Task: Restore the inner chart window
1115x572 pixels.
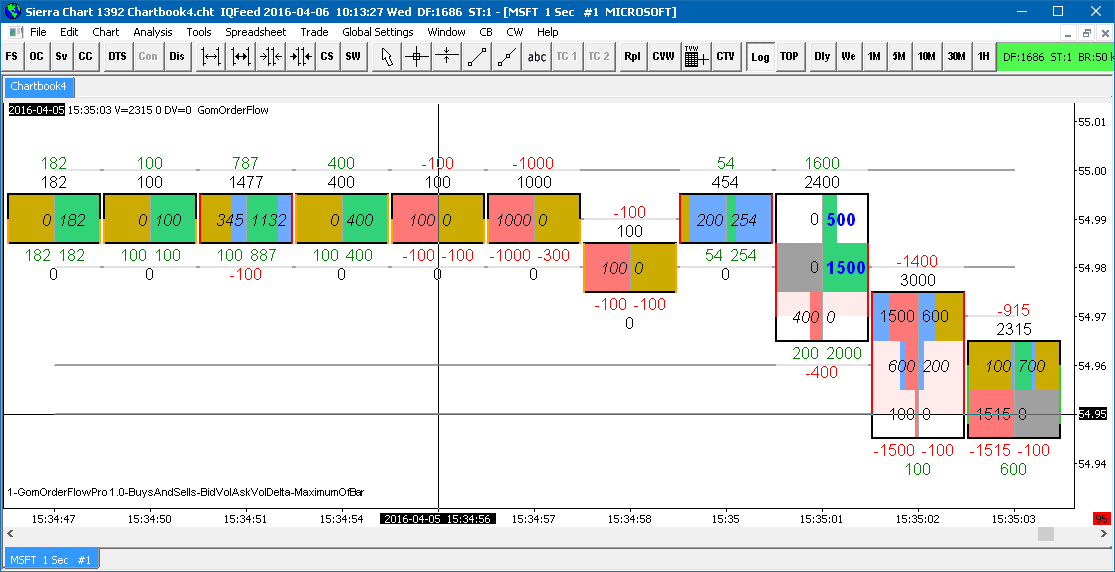Action: [x=1086, y=33]
